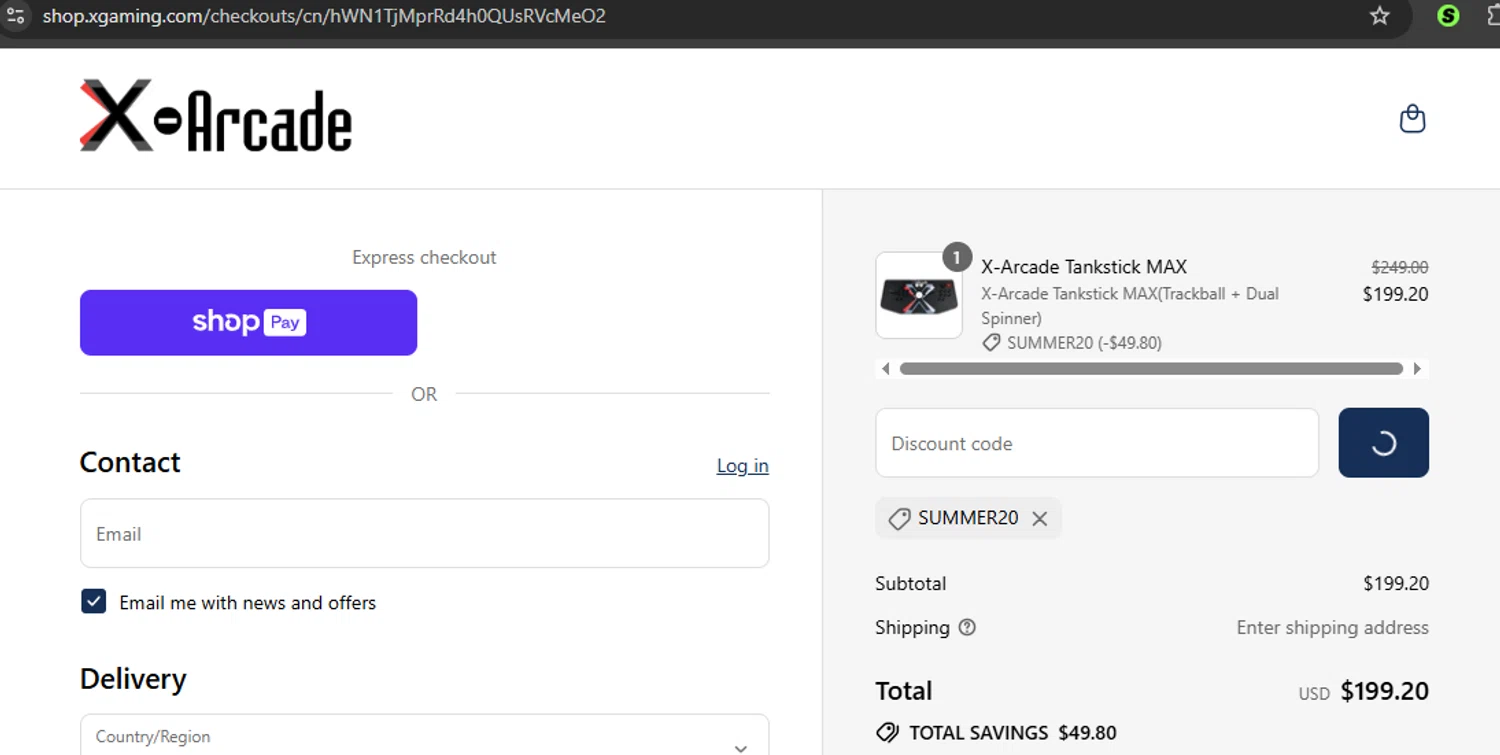
Task: Focus the Discount code field
Action: tap(1097, 443)
